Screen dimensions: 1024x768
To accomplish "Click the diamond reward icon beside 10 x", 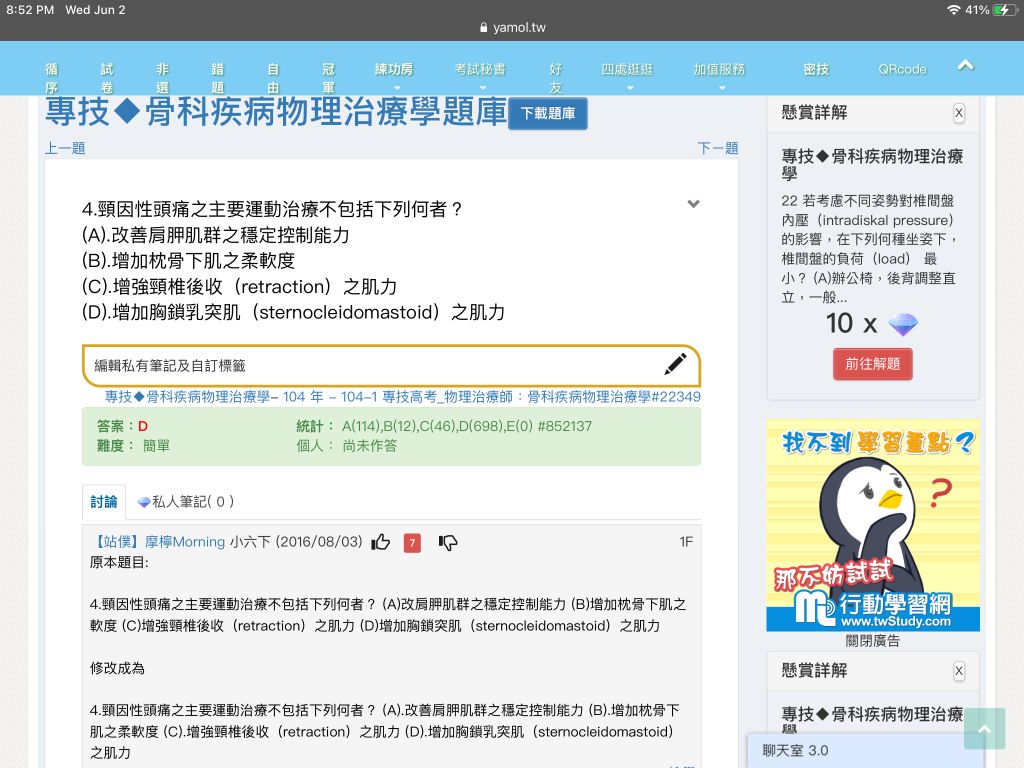I will click(x=902, y=324).
